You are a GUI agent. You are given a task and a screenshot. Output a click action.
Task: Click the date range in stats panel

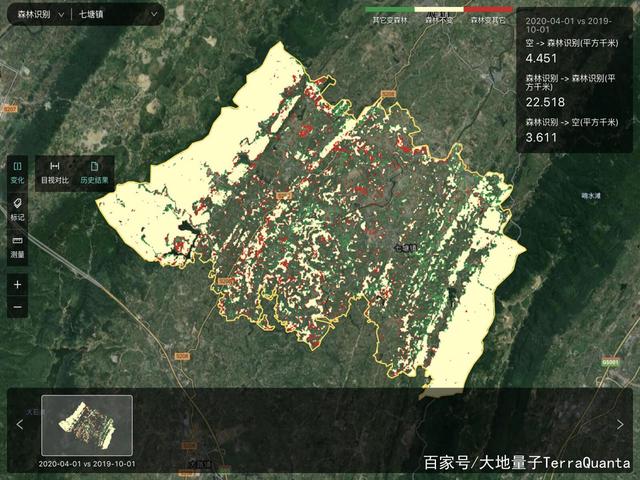(568, 25)
